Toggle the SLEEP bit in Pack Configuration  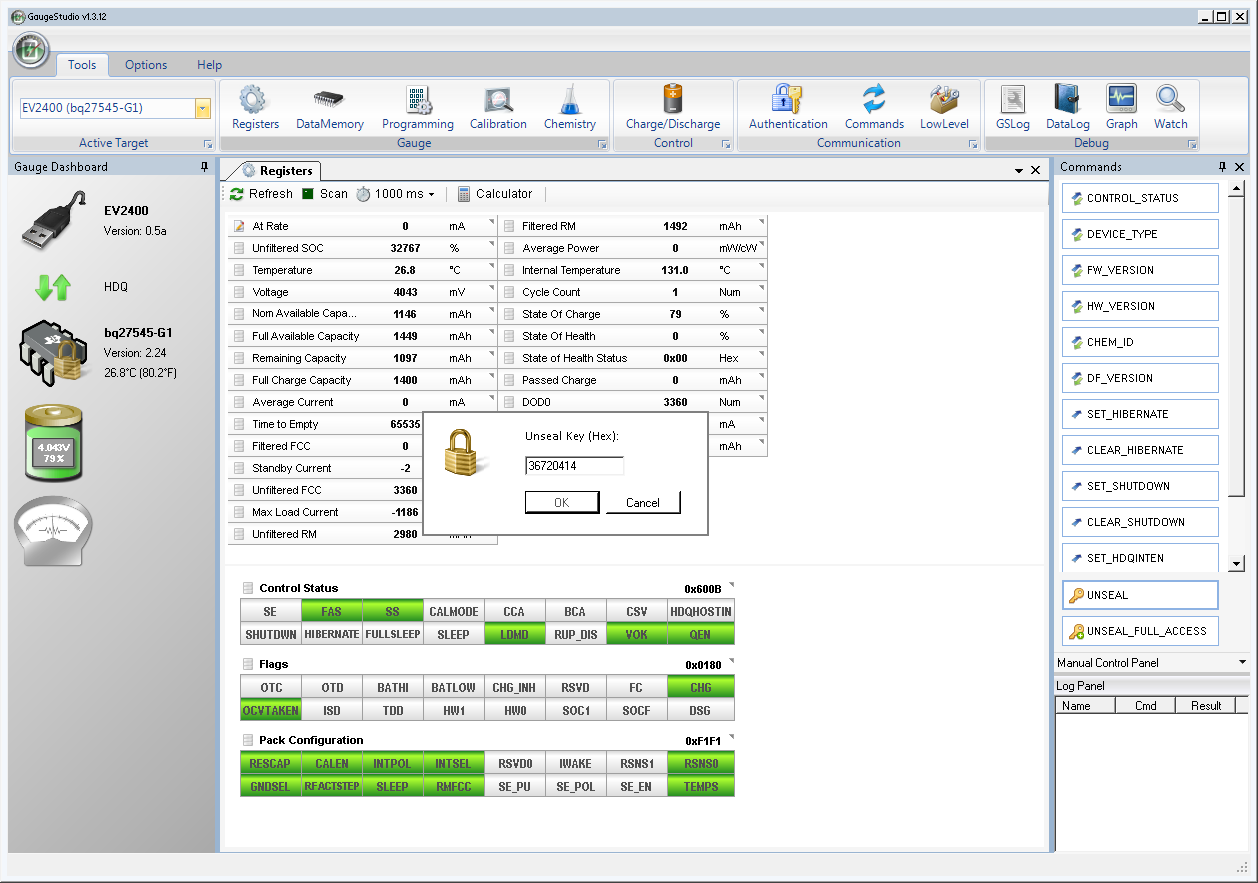click(x=392, y=787)
